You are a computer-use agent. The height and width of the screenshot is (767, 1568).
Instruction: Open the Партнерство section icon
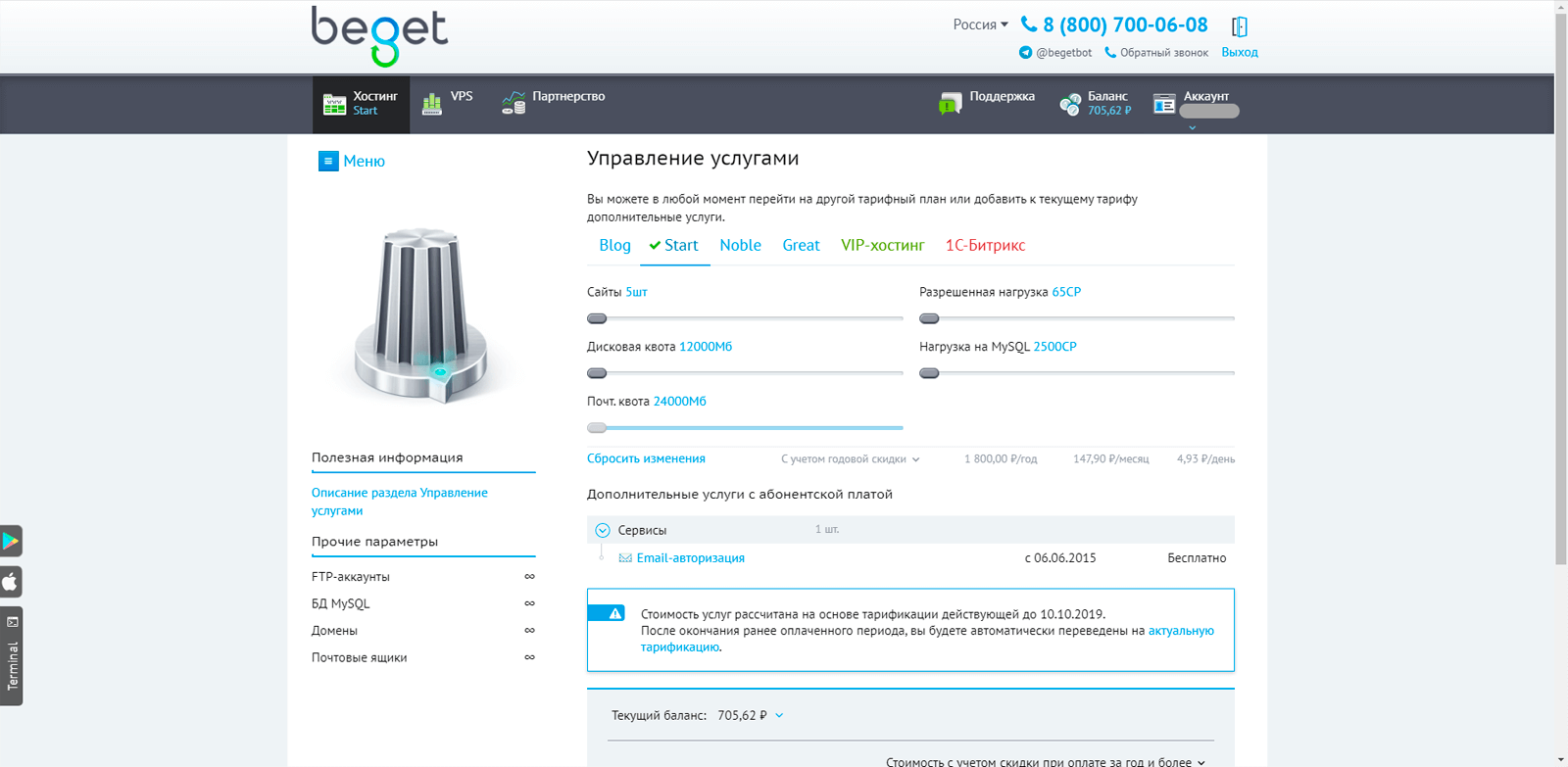click(514, 103)
